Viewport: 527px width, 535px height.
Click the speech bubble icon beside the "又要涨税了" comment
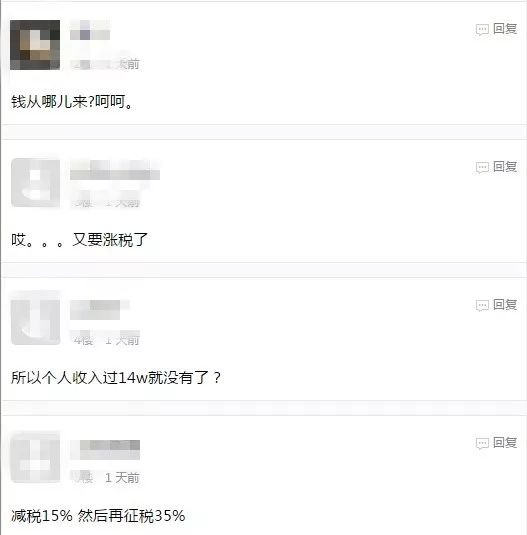click(x=482, y=167)
